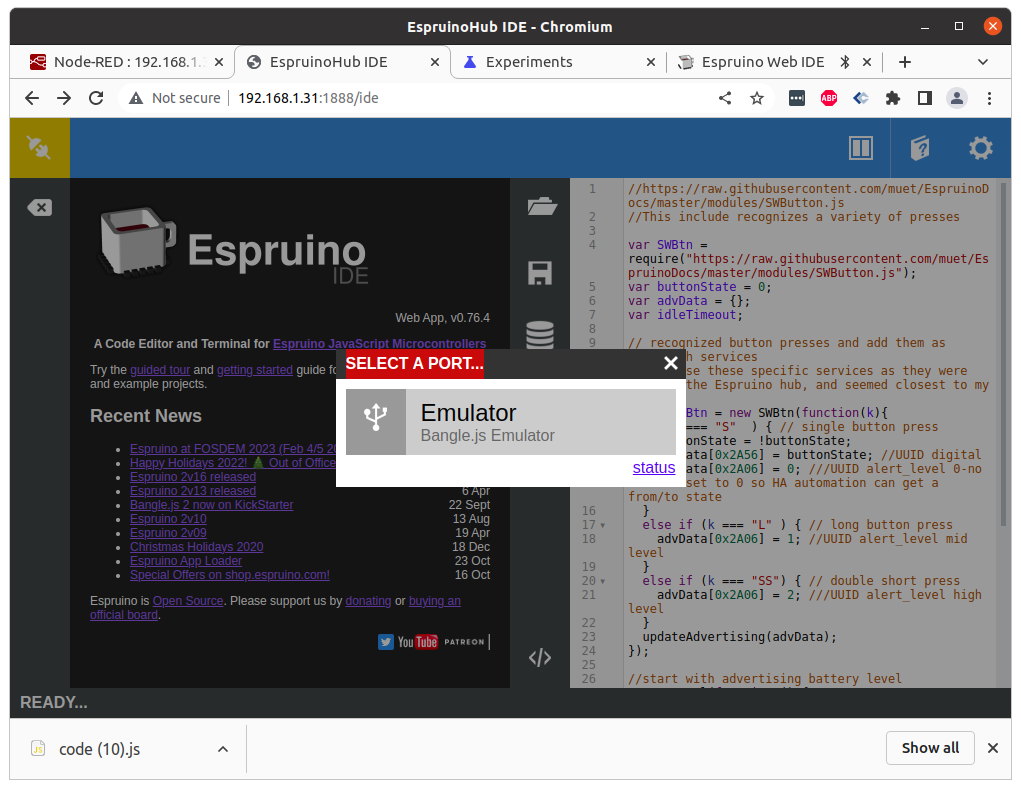Screen dimensions: 1021x789
Task: Open the help book icon
Action: [x=919, y=148]
